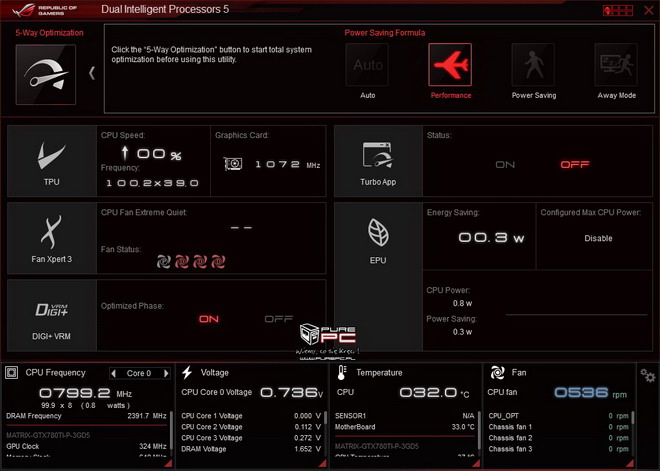This screenshot has width=660, height=471.
Task: Click the Temperature thermometer icon
Action: [x=342, y=373]
